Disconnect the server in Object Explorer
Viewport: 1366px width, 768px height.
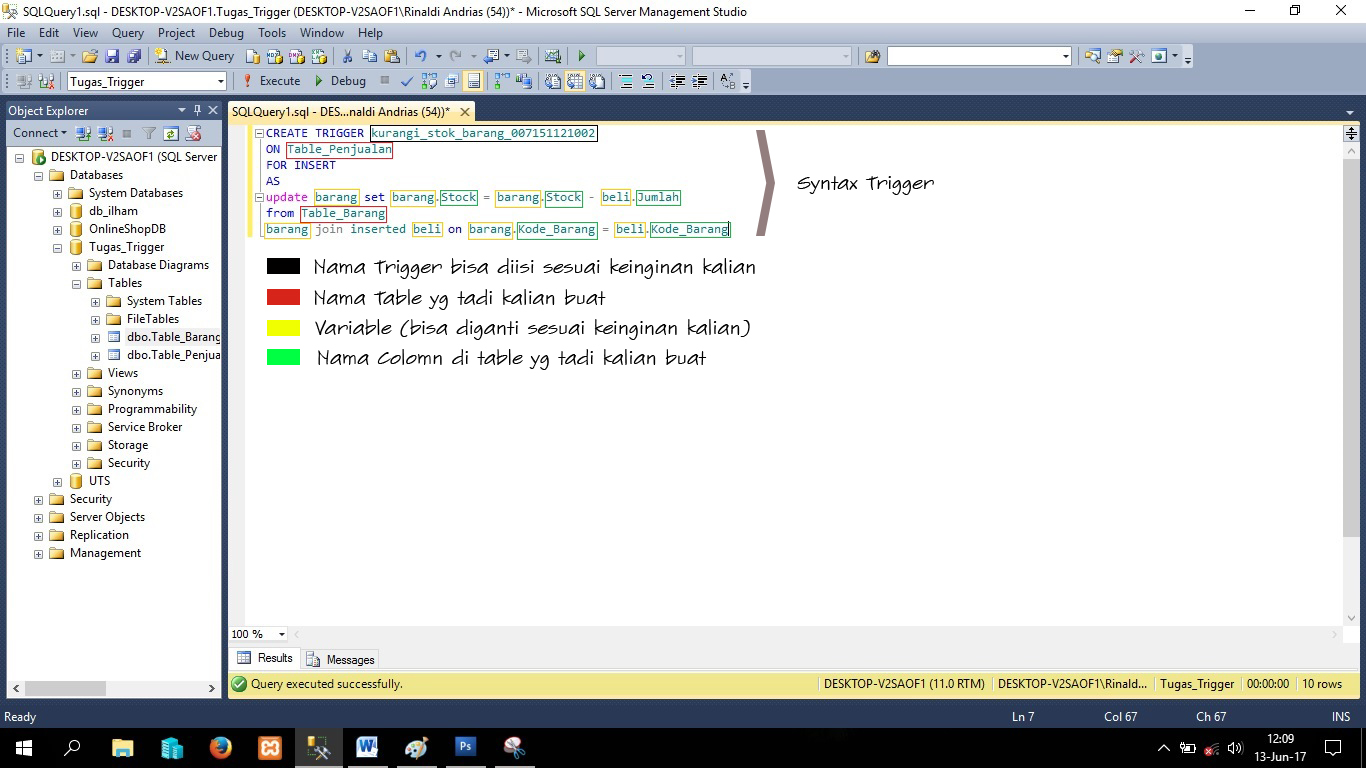click(103, 133)
